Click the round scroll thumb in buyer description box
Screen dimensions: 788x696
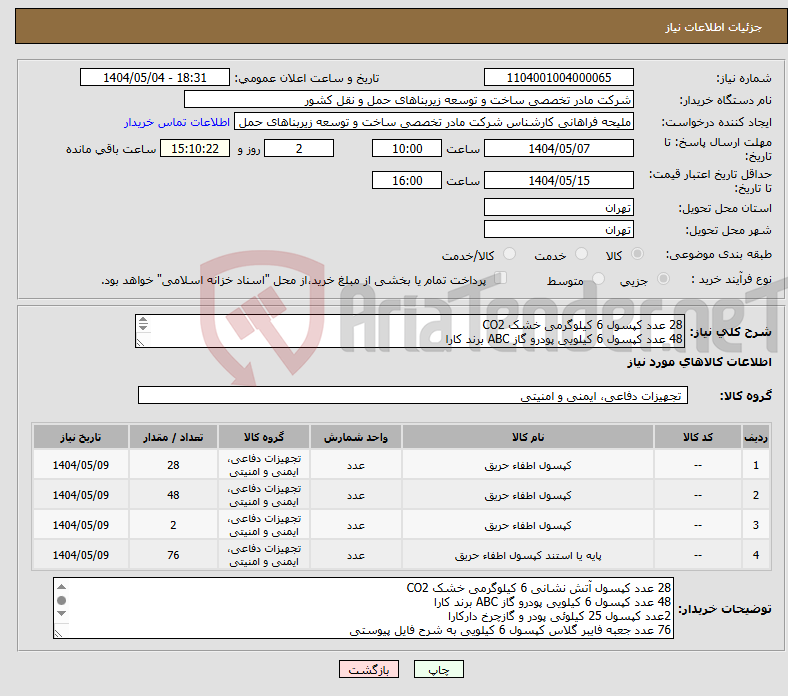[62, 601]
